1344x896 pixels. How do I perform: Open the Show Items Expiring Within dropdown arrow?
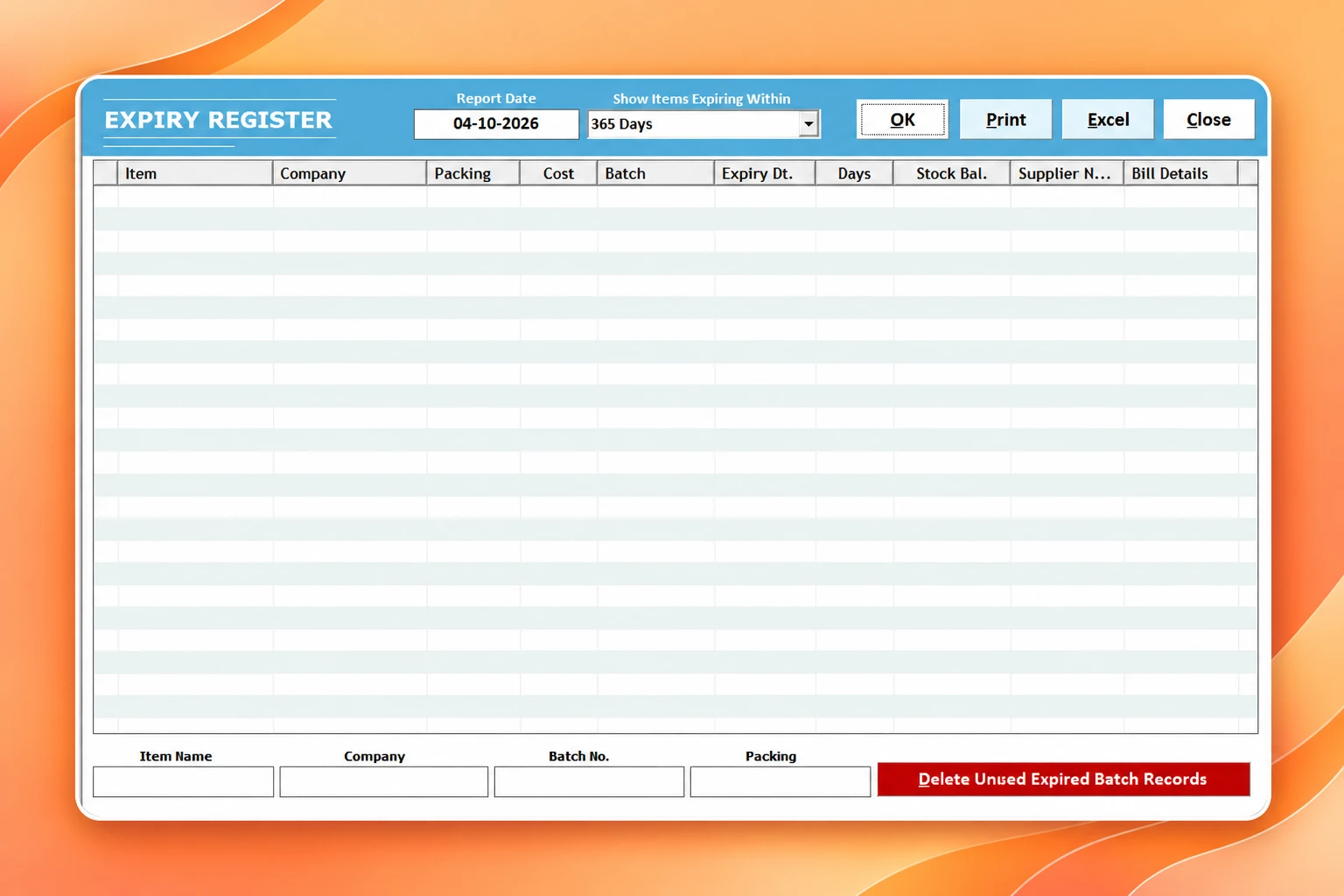click(808, 124)
